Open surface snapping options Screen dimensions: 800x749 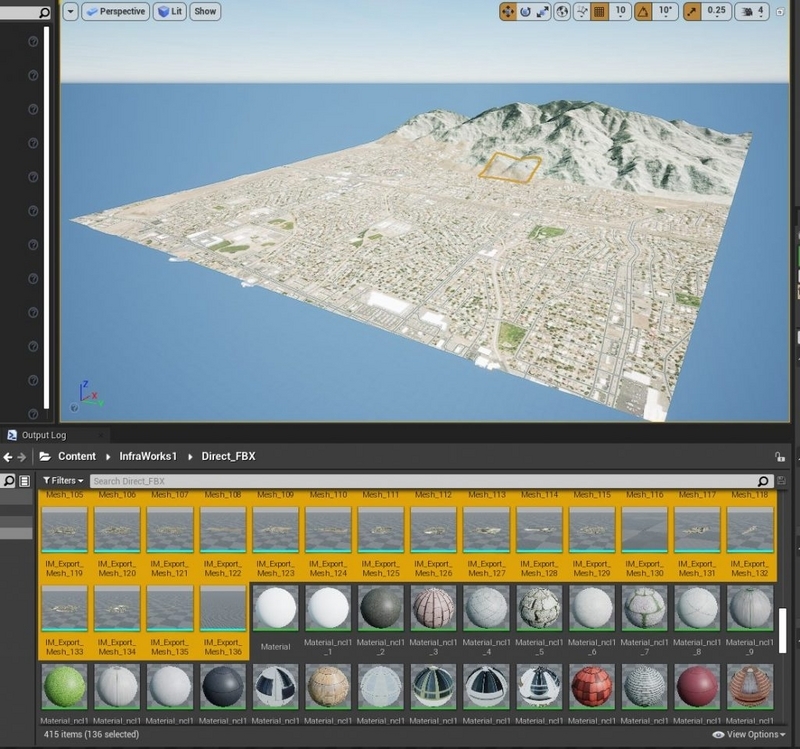[x=582, y=11]
